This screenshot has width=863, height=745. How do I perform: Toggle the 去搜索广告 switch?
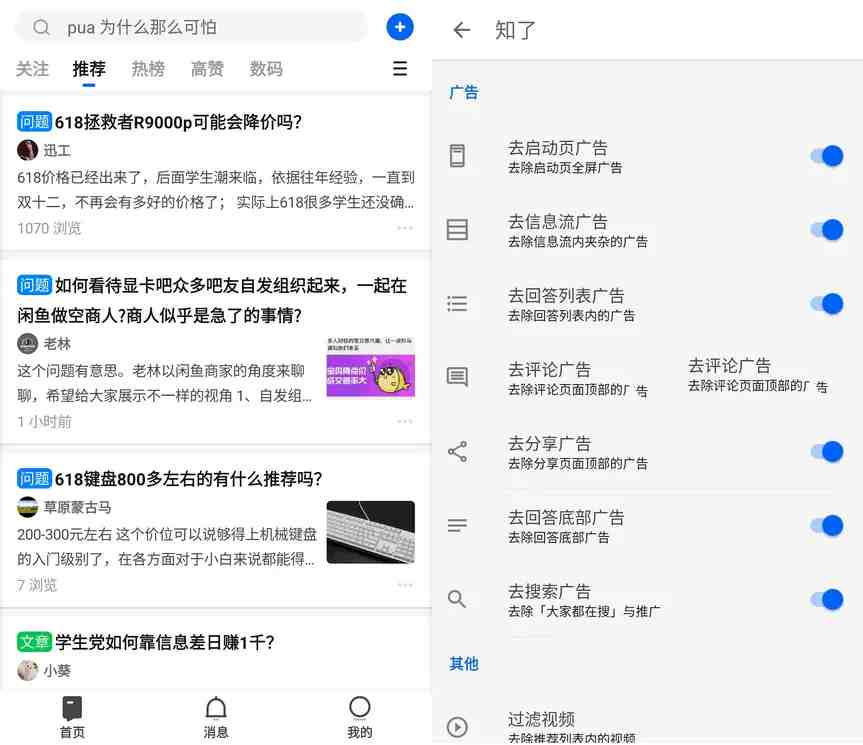(x=827, y=600)
